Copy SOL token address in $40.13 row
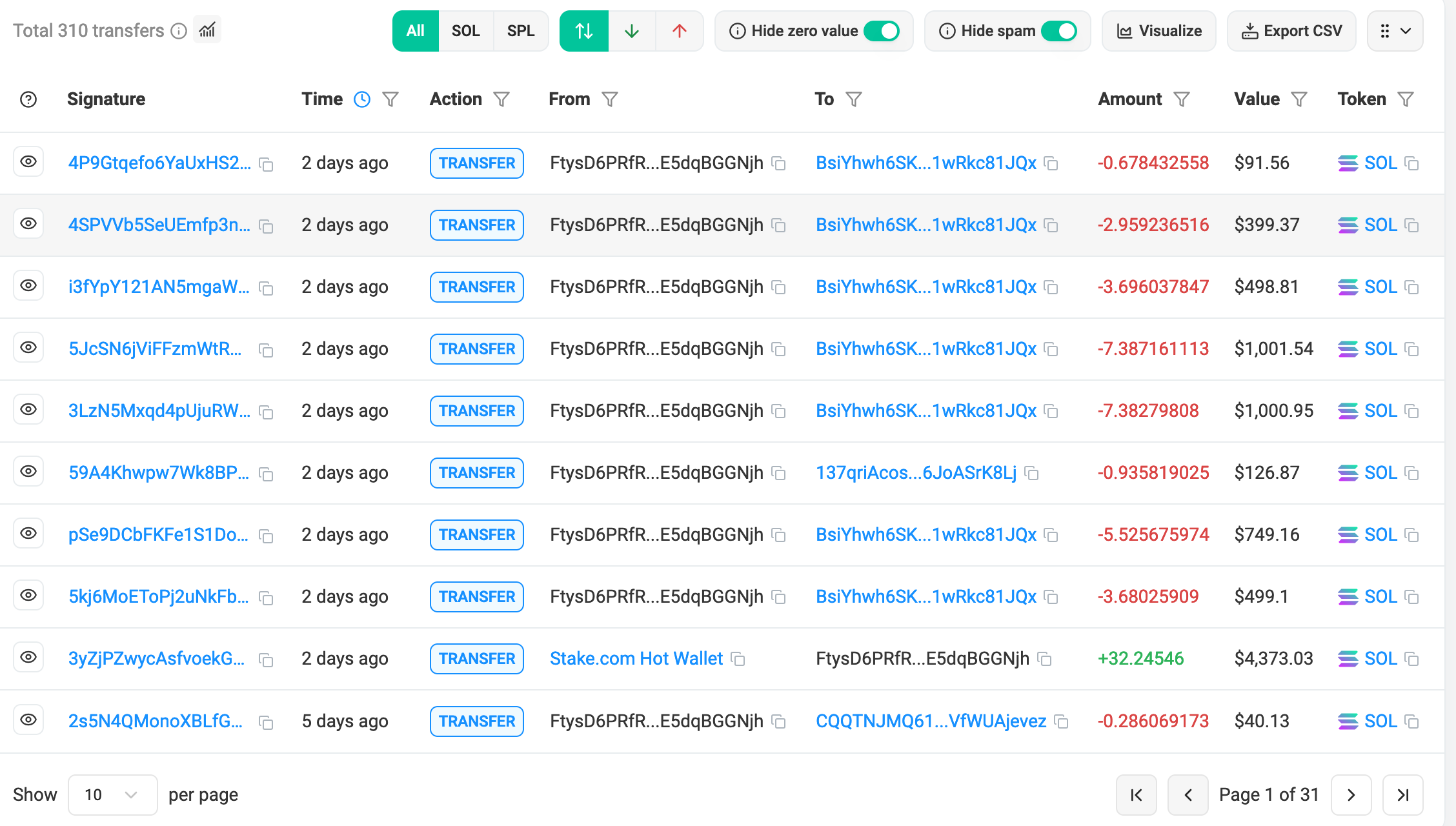The height and width of the screenshot is (826, 1456). point(1412,721)
